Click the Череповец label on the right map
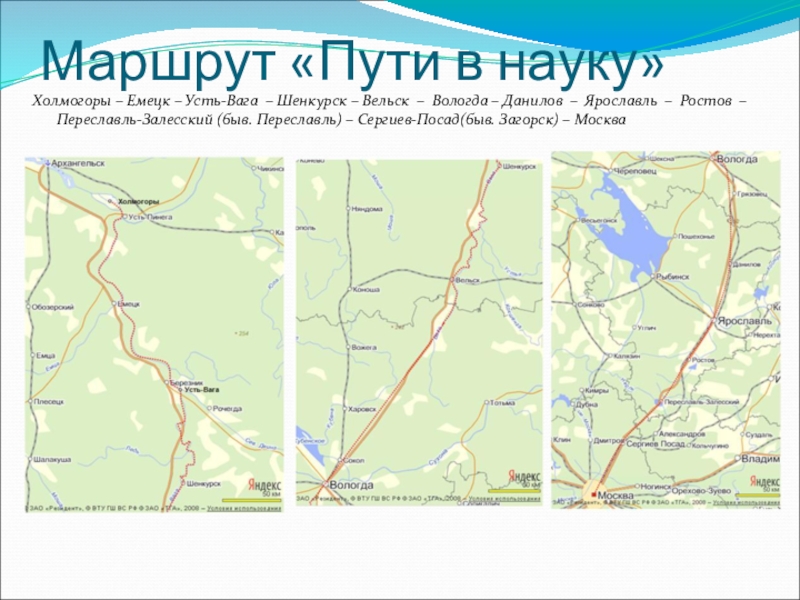This screenshot has width=800, height=600. [x=635, y=171]
